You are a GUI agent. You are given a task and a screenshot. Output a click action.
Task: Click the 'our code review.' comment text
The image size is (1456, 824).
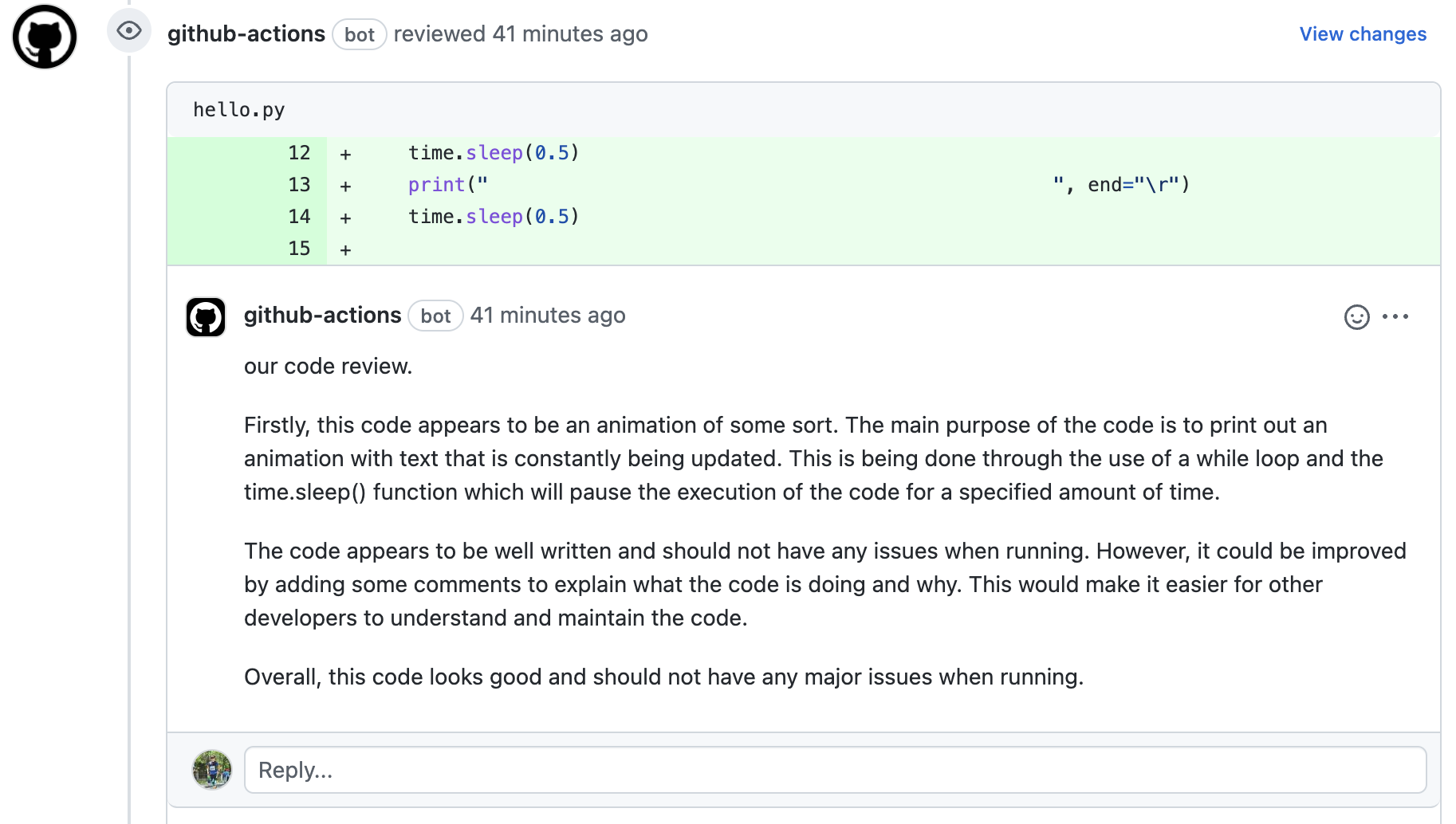point(328,367)
